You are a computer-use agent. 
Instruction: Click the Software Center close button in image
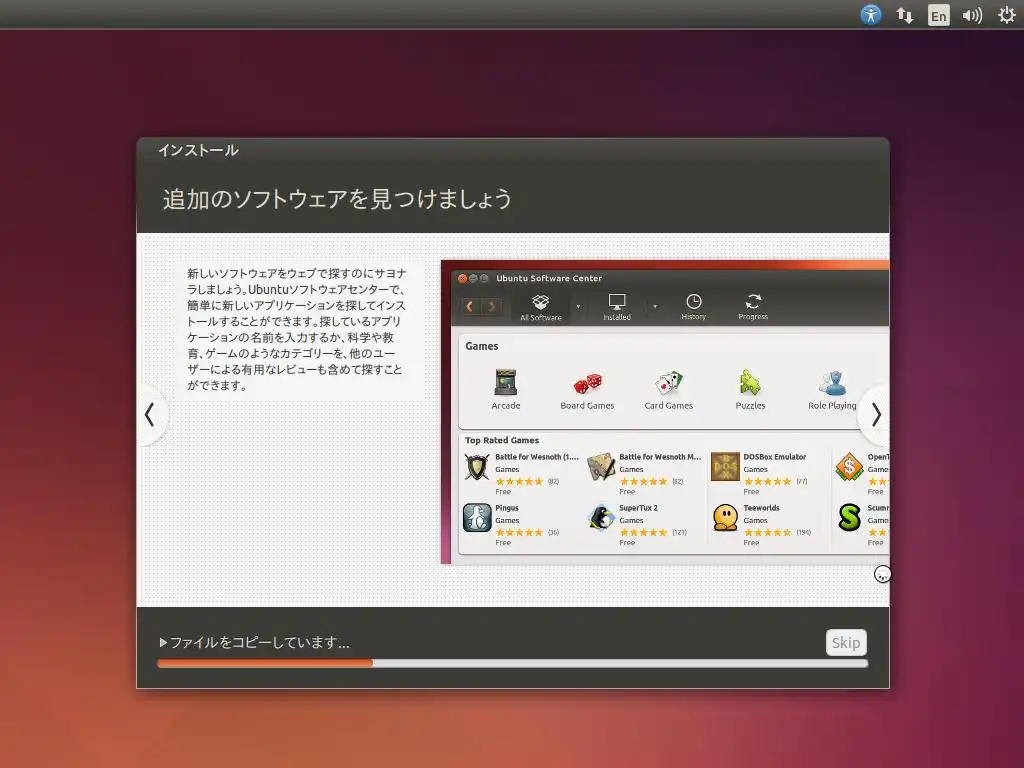(462, 278)
